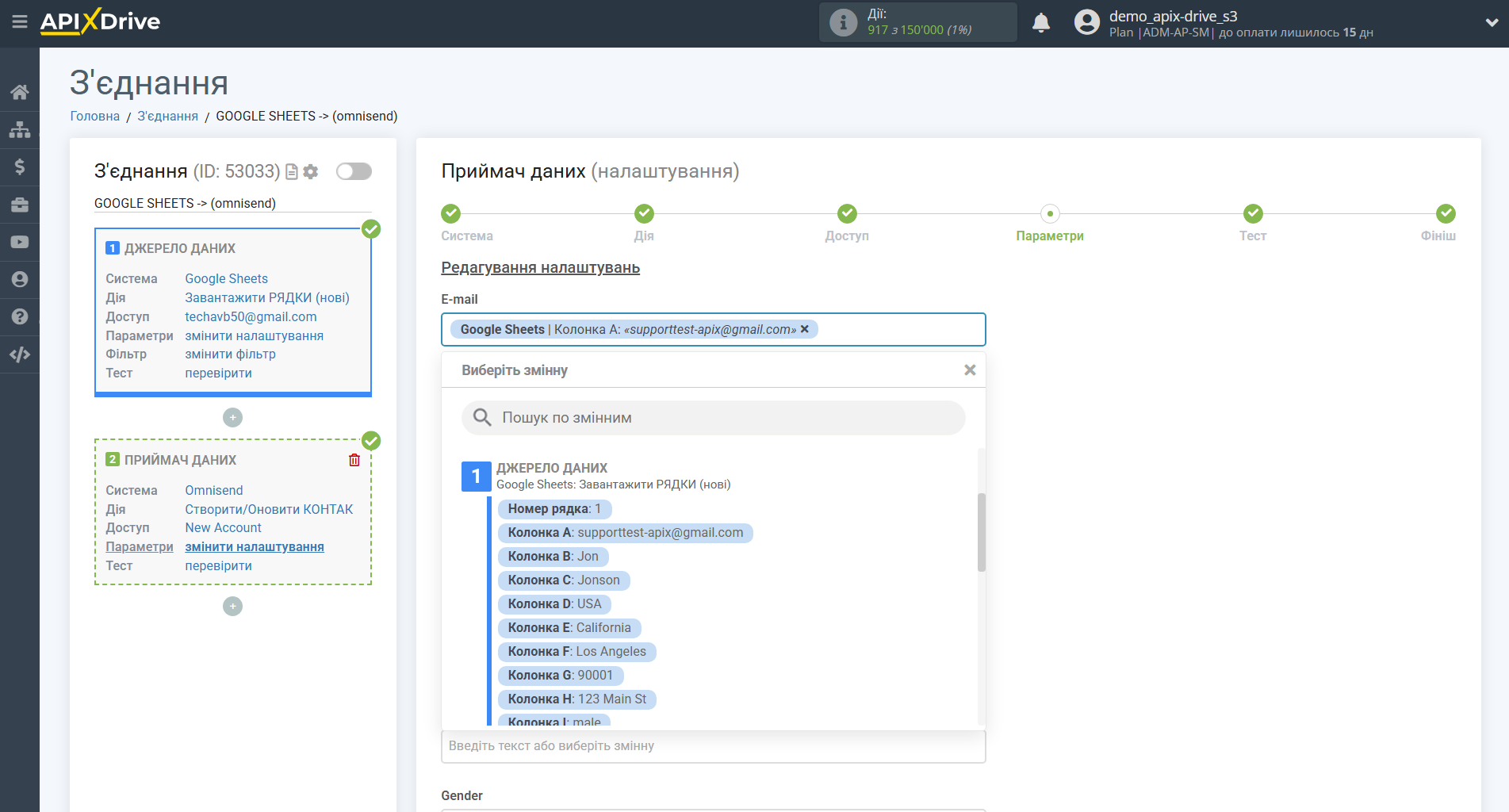Delete the data receiver with trash icon
Viewport: 1509px width, 812px height.
(354, 460)
